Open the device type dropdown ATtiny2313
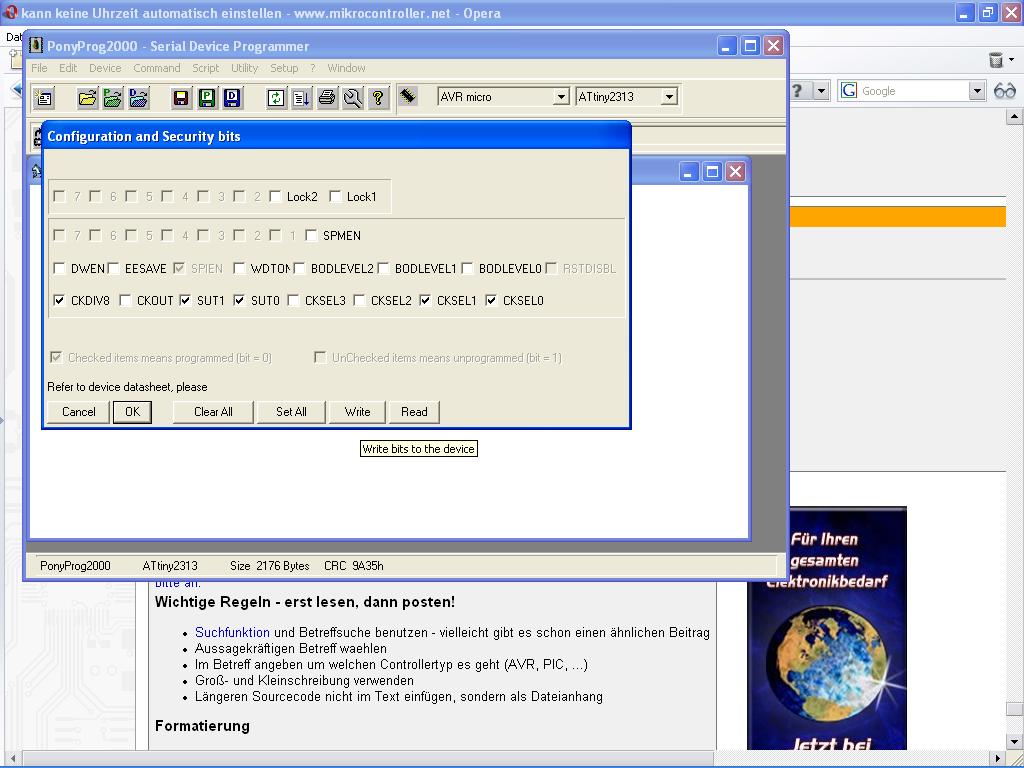The height and width of the screenshot is (768, 1024). point(669,97)
